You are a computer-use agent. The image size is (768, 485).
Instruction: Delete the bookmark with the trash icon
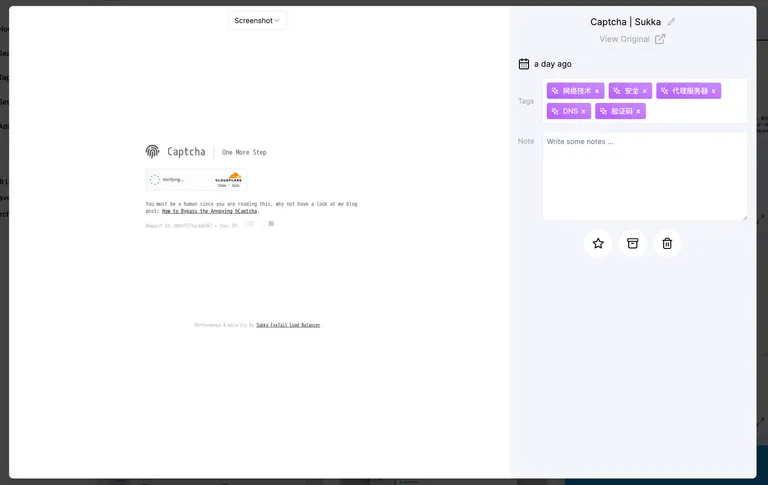[x=667, y=243]
